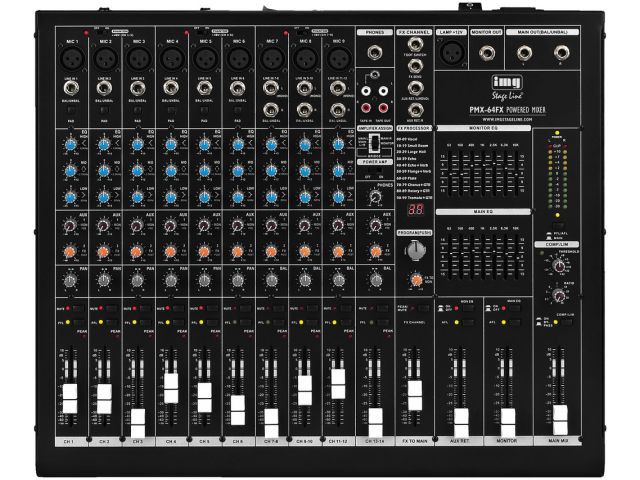Viewport: 640px width, 480px height.
Task: Click the FX PROCESSOR header label
Action: tap(414, 128)
